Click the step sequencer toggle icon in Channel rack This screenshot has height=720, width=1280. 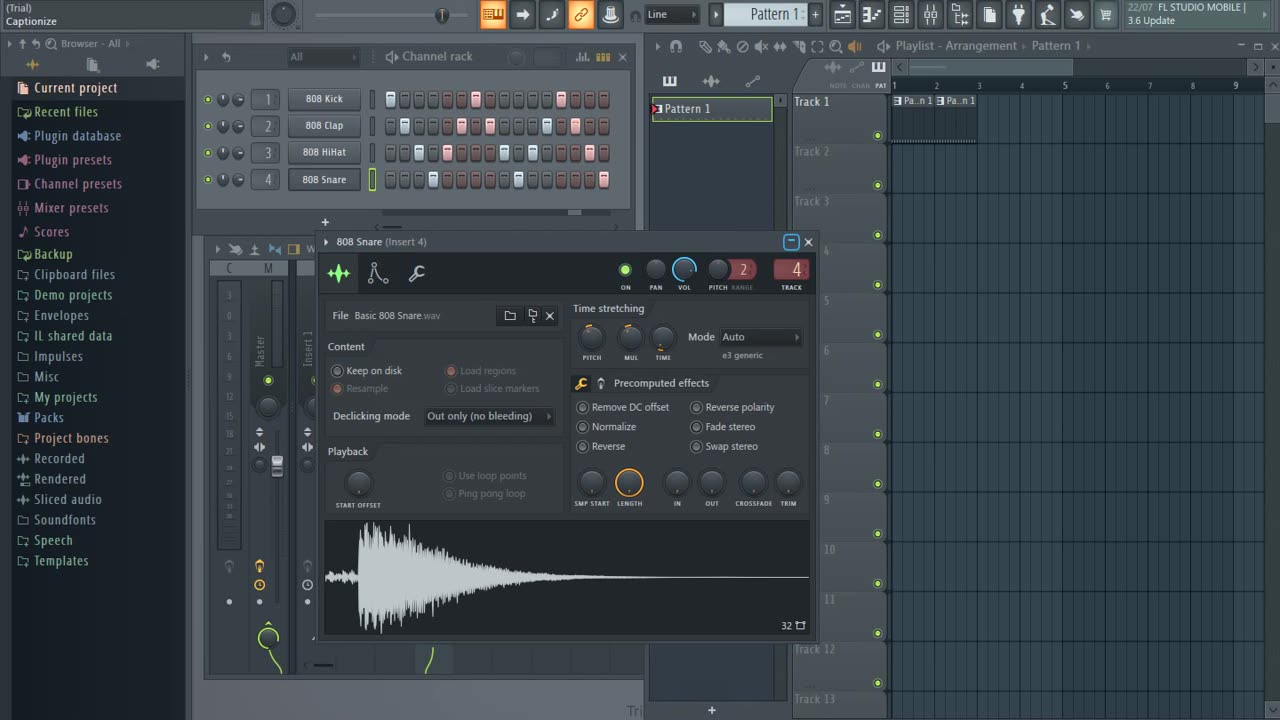click(x=603, y=57)
